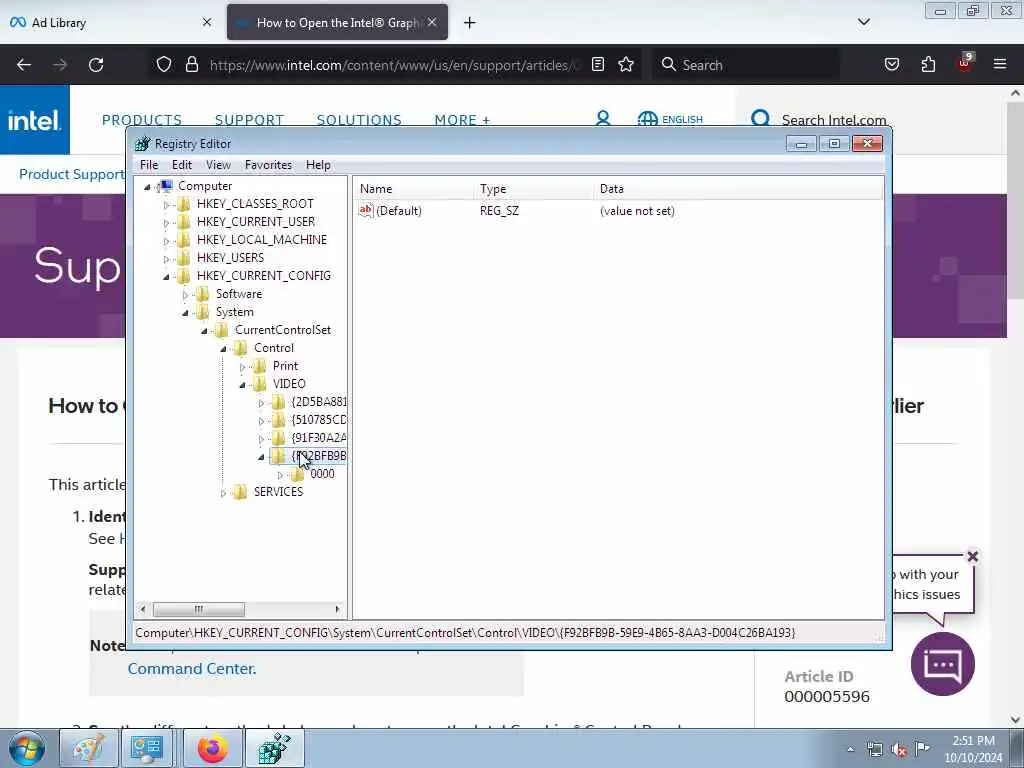Click the Firefox address bar URL

point(393,65)
